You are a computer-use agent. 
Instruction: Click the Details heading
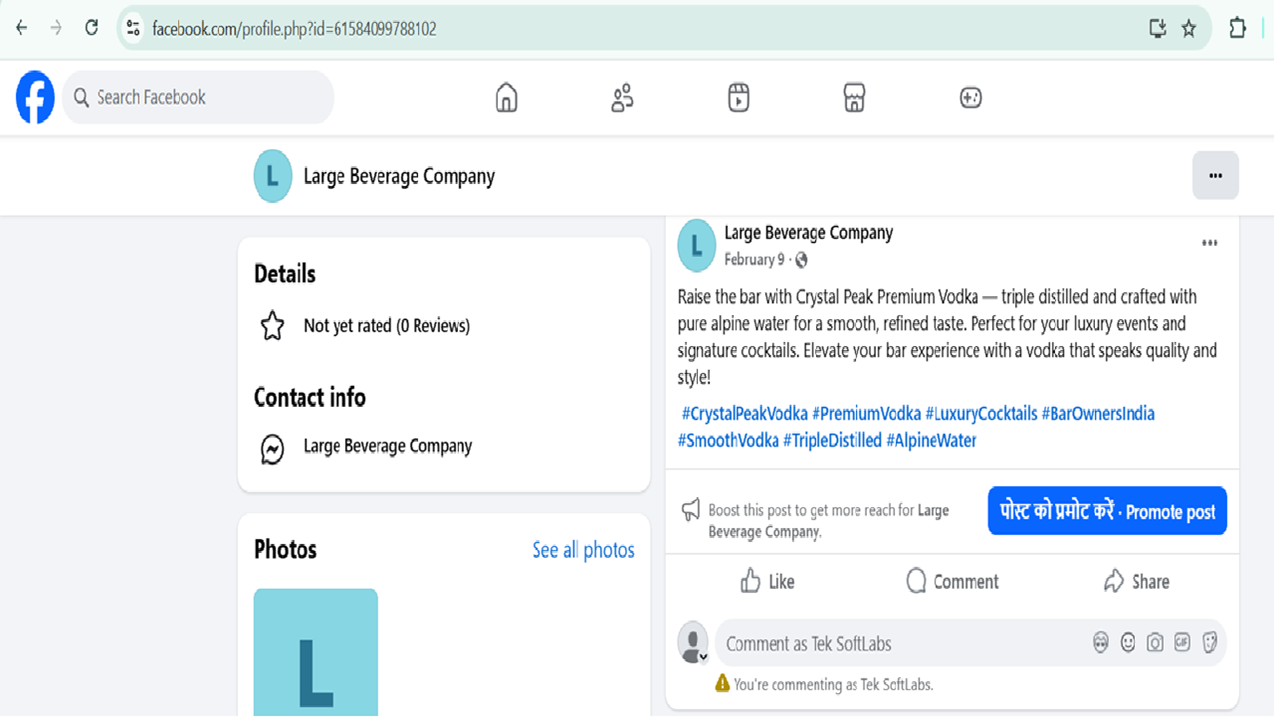pos(285,274)
